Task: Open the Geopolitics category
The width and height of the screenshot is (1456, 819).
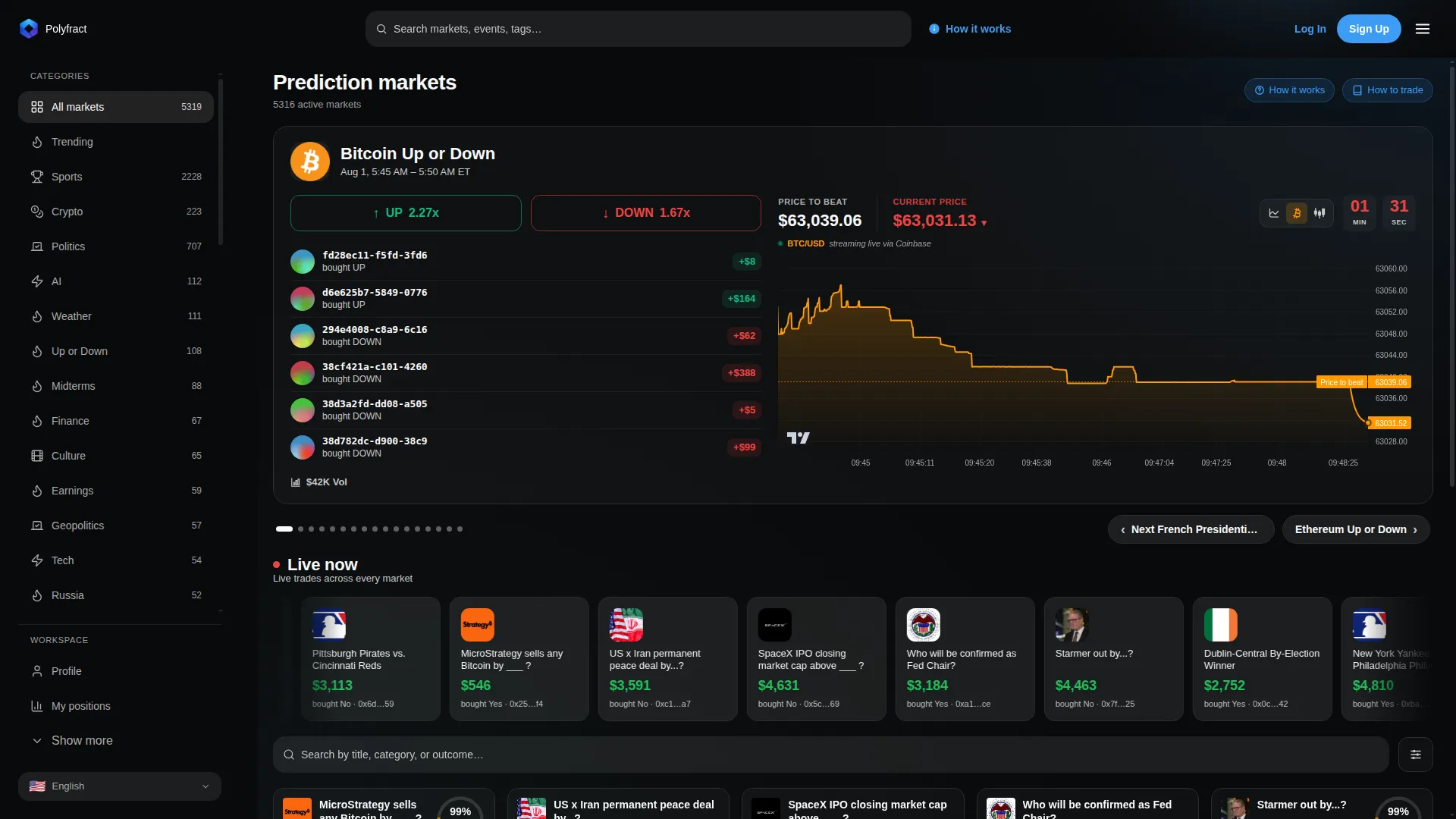Action: tap(116, 526)
